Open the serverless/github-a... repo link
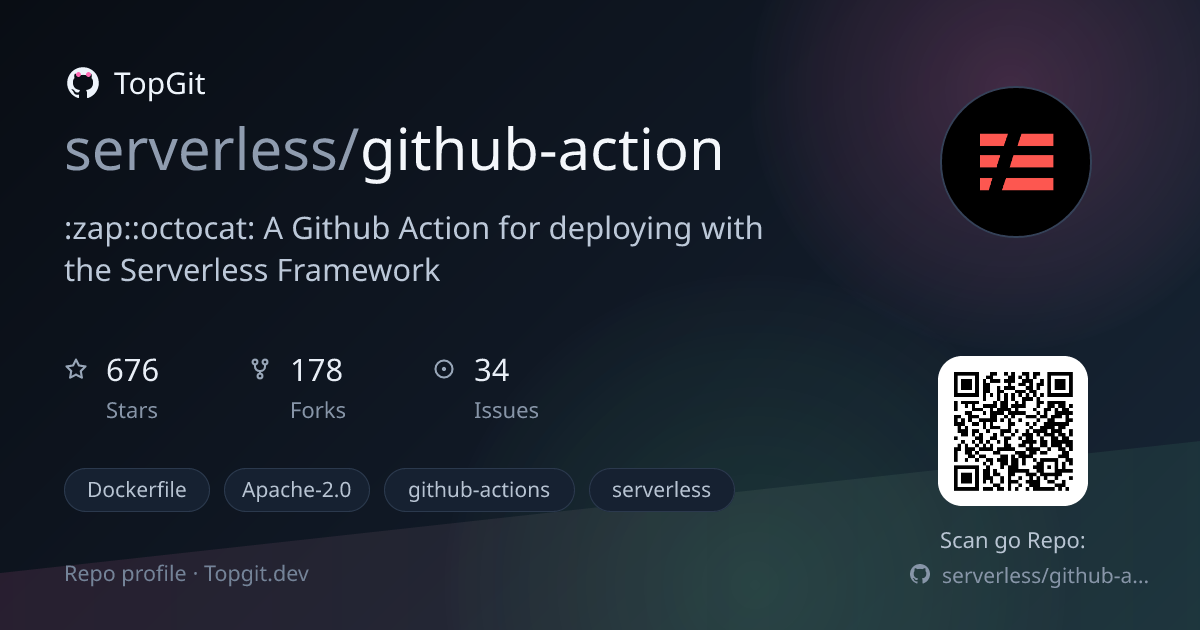The height and width of the screenshot is (630, 1200). coord(1045,575)
